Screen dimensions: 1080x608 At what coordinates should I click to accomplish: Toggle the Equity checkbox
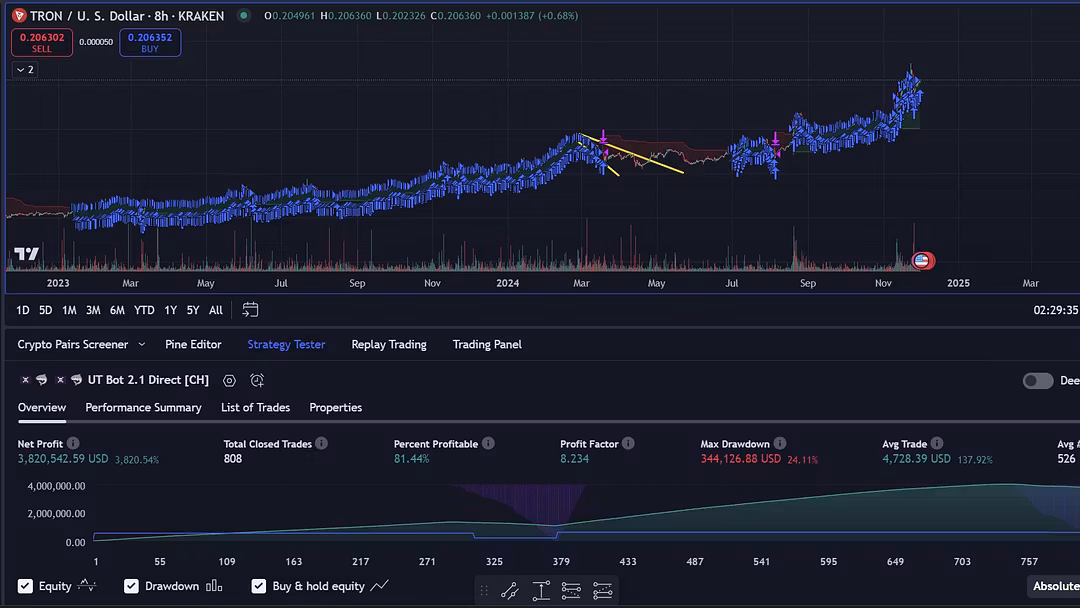[x=25, y=586]
